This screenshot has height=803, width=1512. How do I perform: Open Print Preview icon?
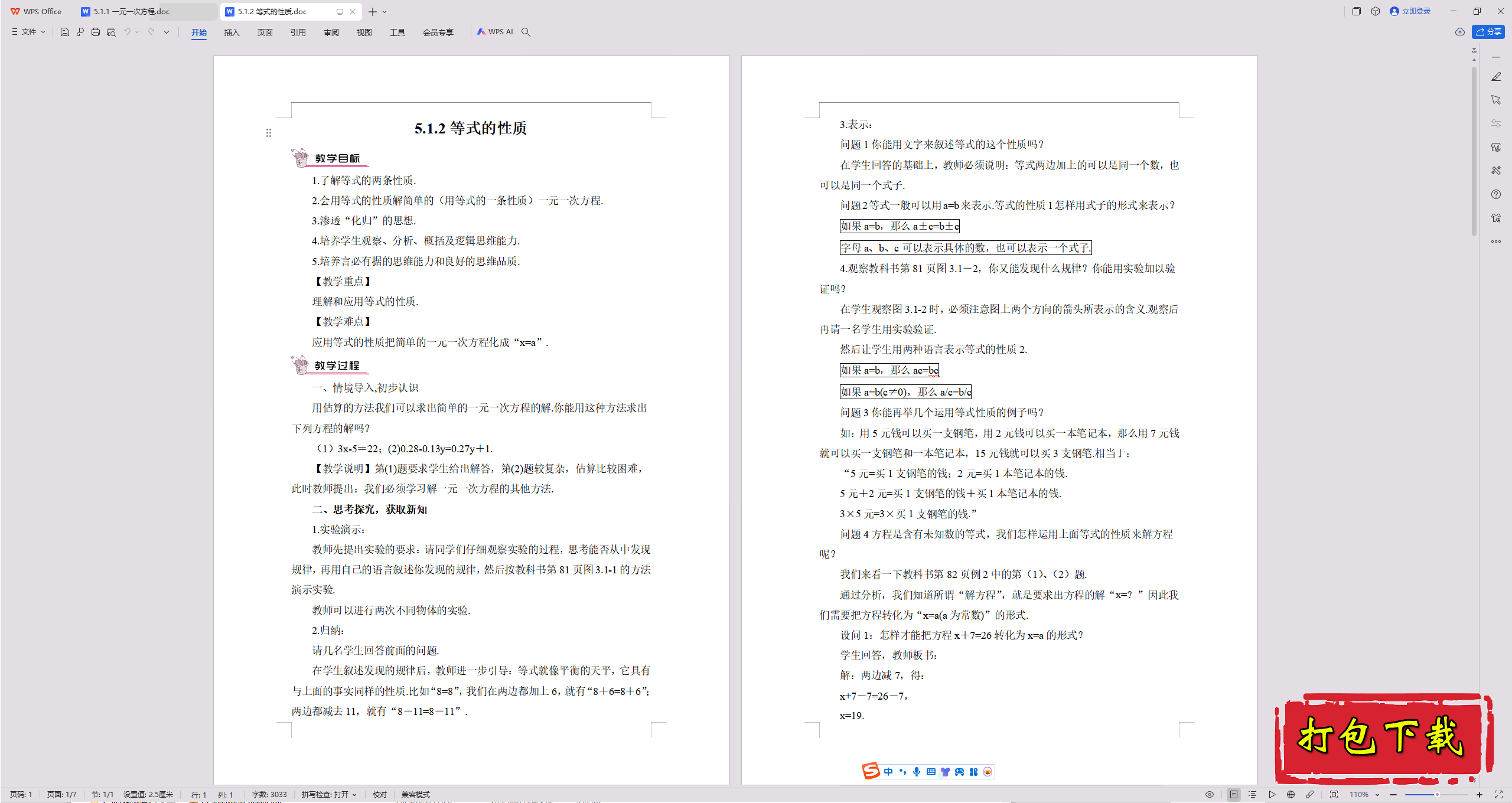point(111,32)
